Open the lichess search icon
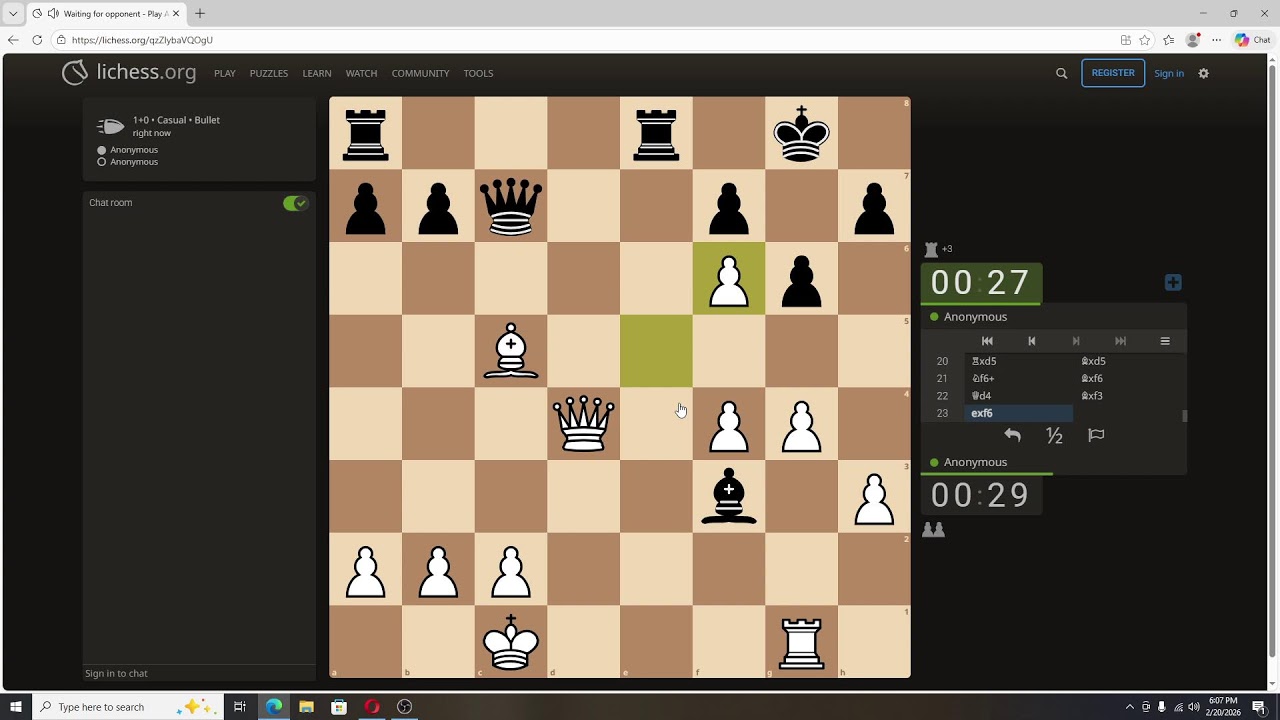 coord(1061,73)
